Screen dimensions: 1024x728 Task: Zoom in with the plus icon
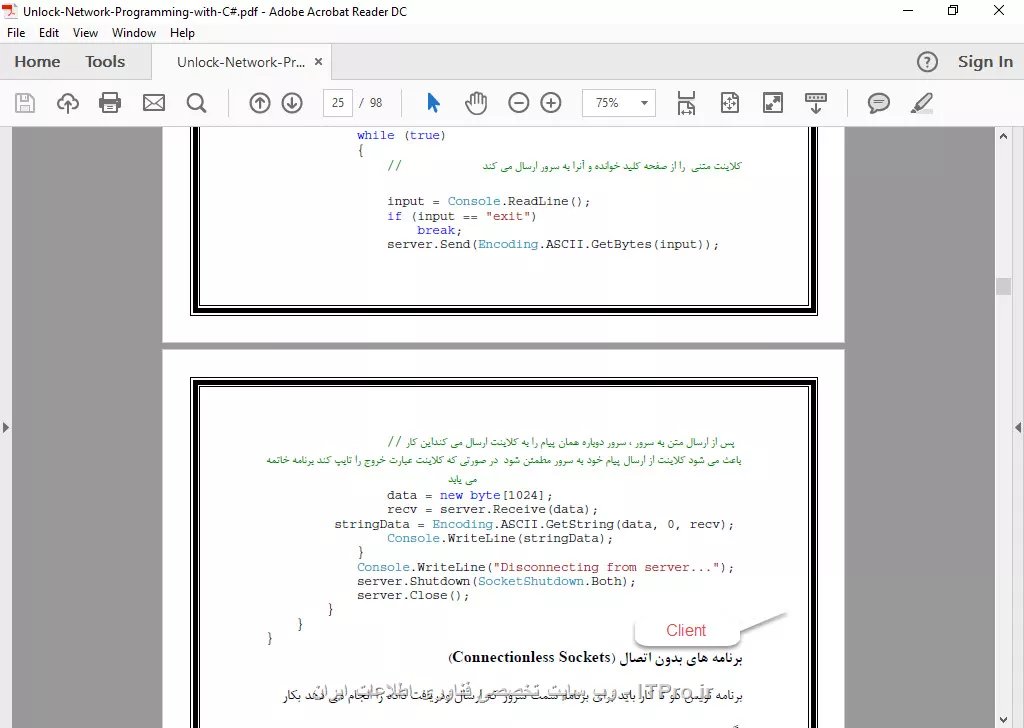click(551, 103)
